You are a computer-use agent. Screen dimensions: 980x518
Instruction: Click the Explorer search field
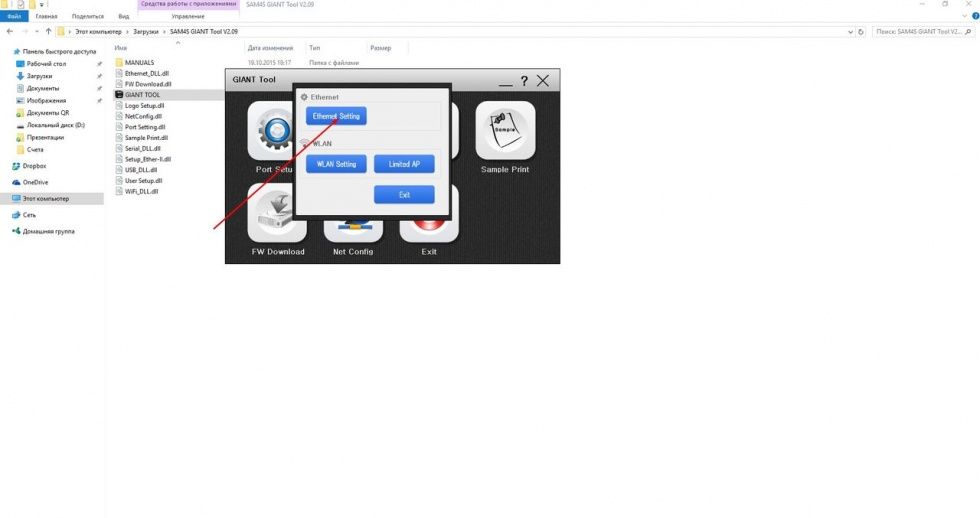tap(922, 31)
